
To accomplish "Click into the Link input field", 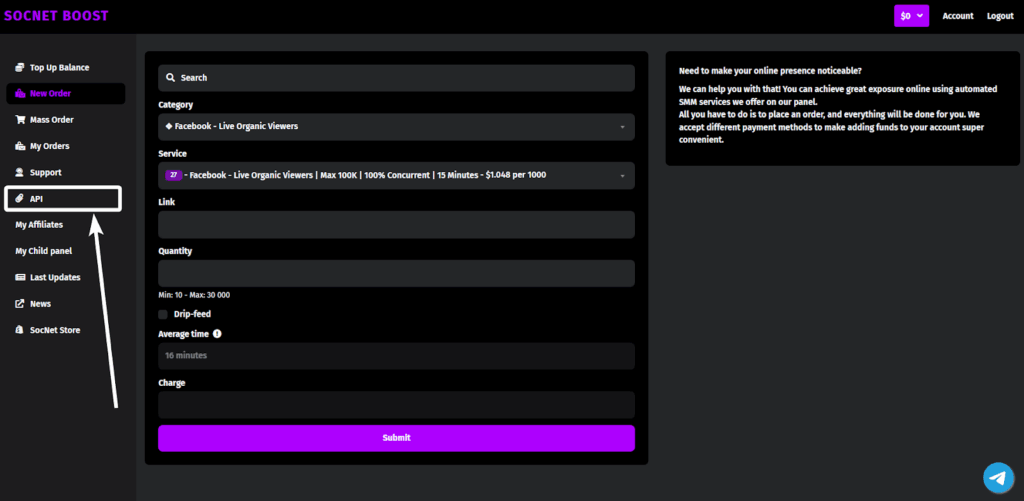I will [396, 225].
